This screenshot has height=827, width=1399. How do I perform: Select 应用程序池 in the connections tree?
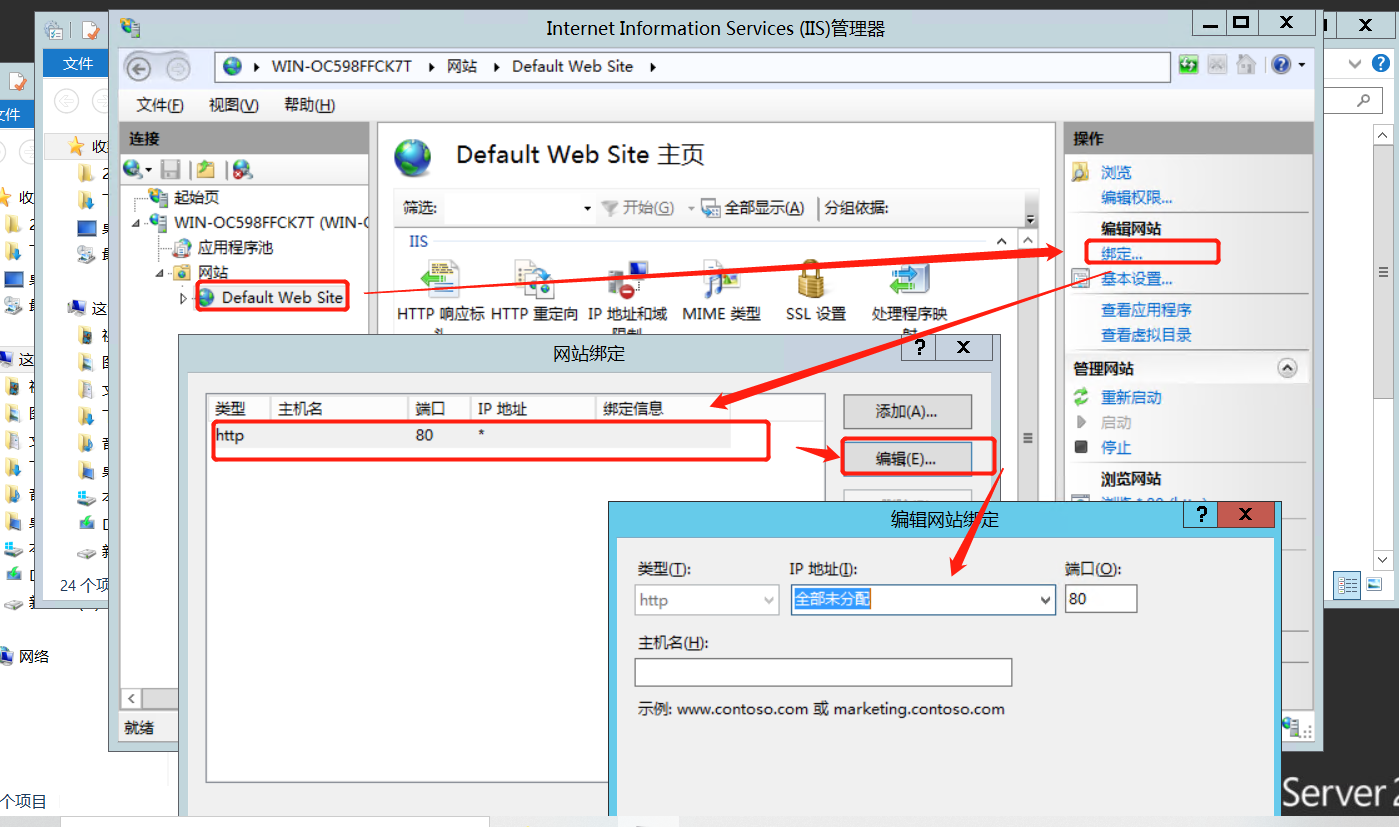coord(235,247)
